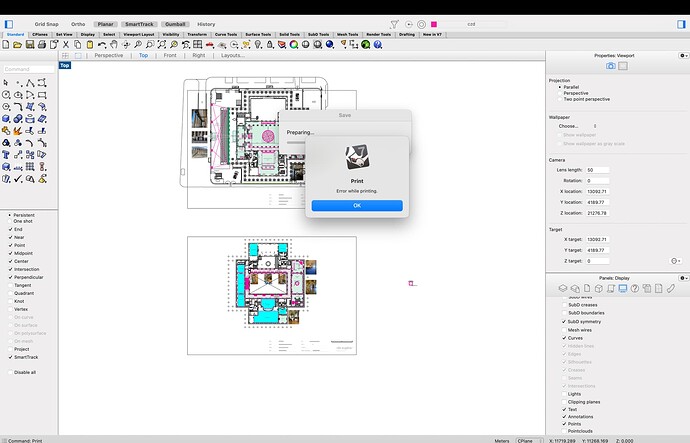690x443 pixels.
Task: Toggle left sidebar visibility icon
Action: (x=9, y=24)
